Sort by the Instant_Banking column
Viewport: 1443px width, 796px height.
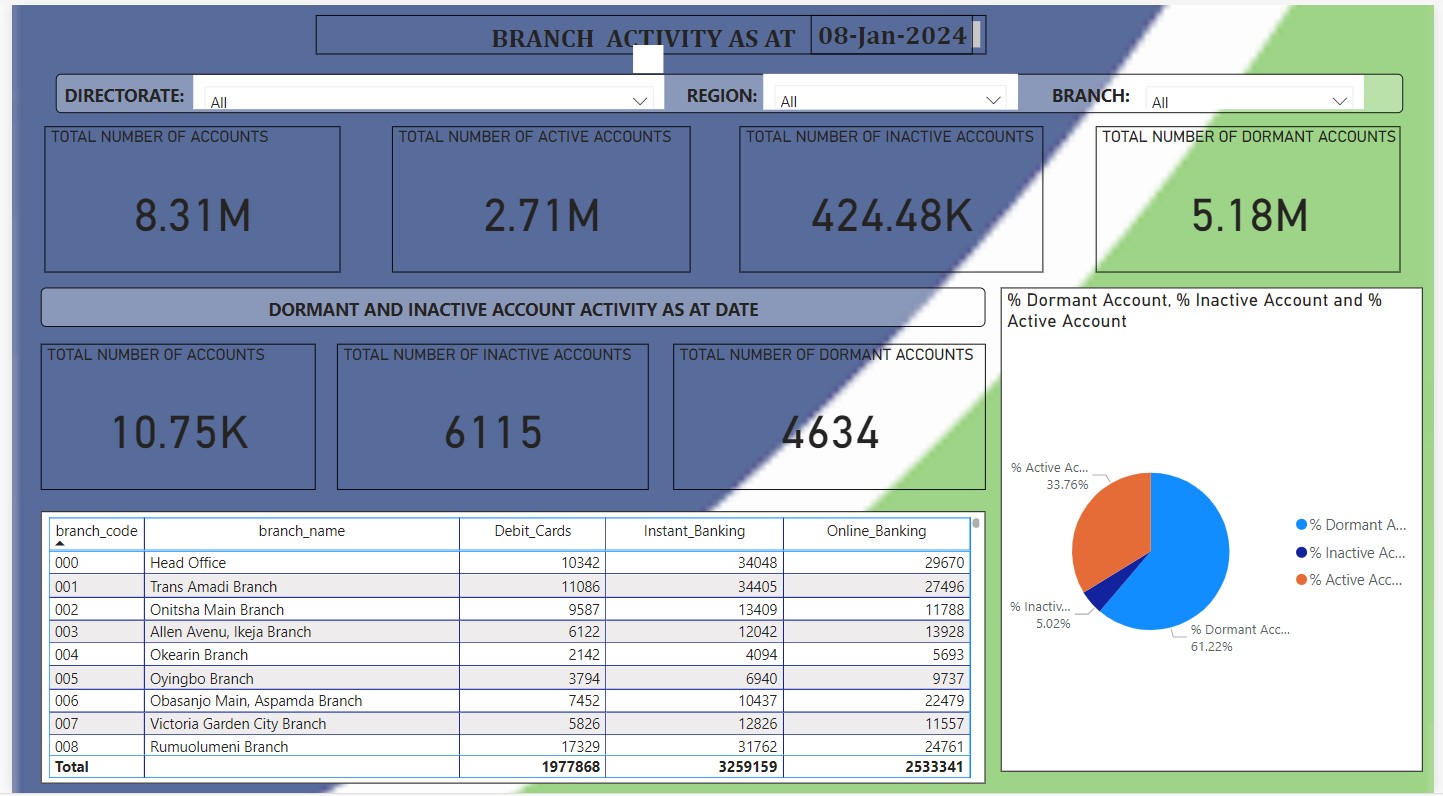695,531
